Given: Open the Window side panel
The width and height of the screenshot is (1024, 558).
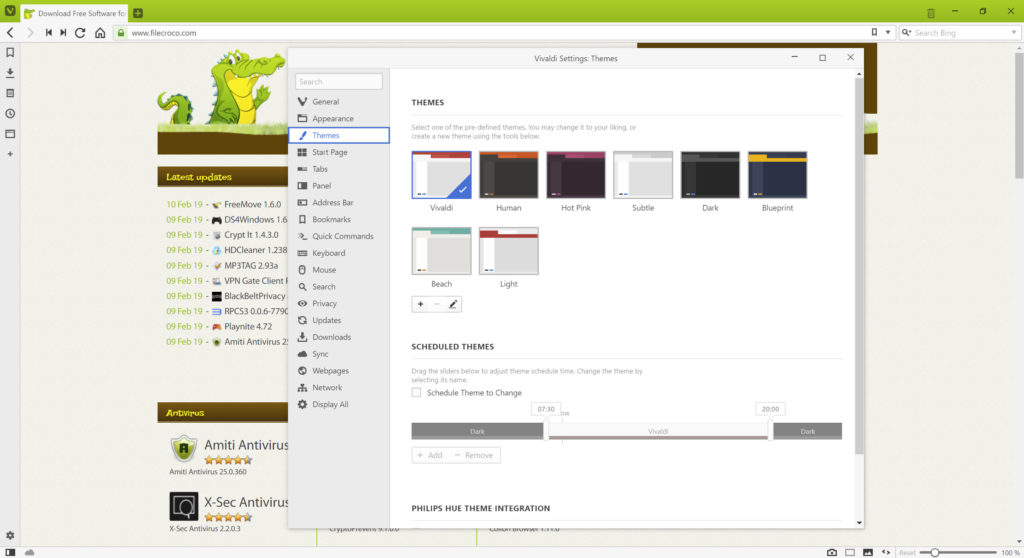Looking at the screenshot, I should (x=10, y=134).
